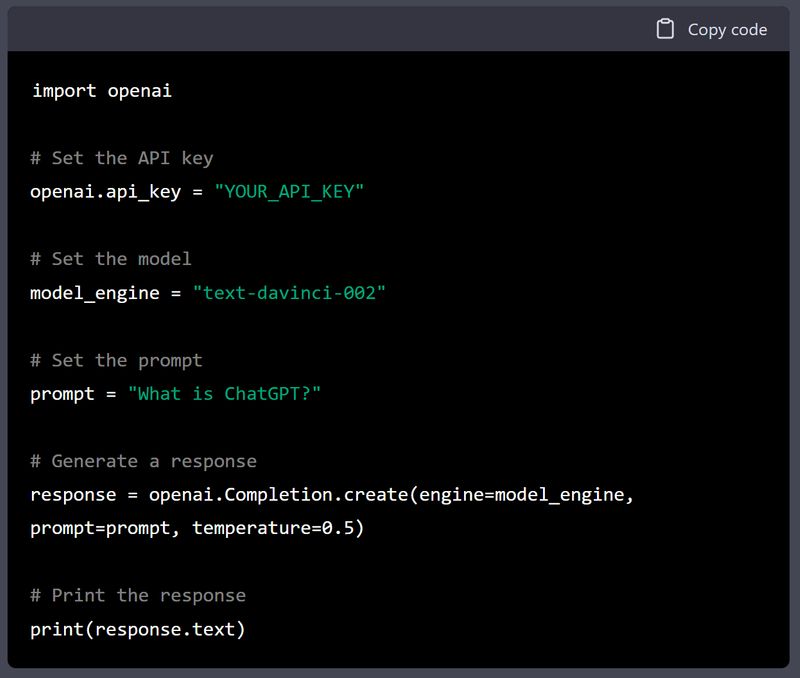Click the "What is ChatGPT?" string

(x=224, y=394)
